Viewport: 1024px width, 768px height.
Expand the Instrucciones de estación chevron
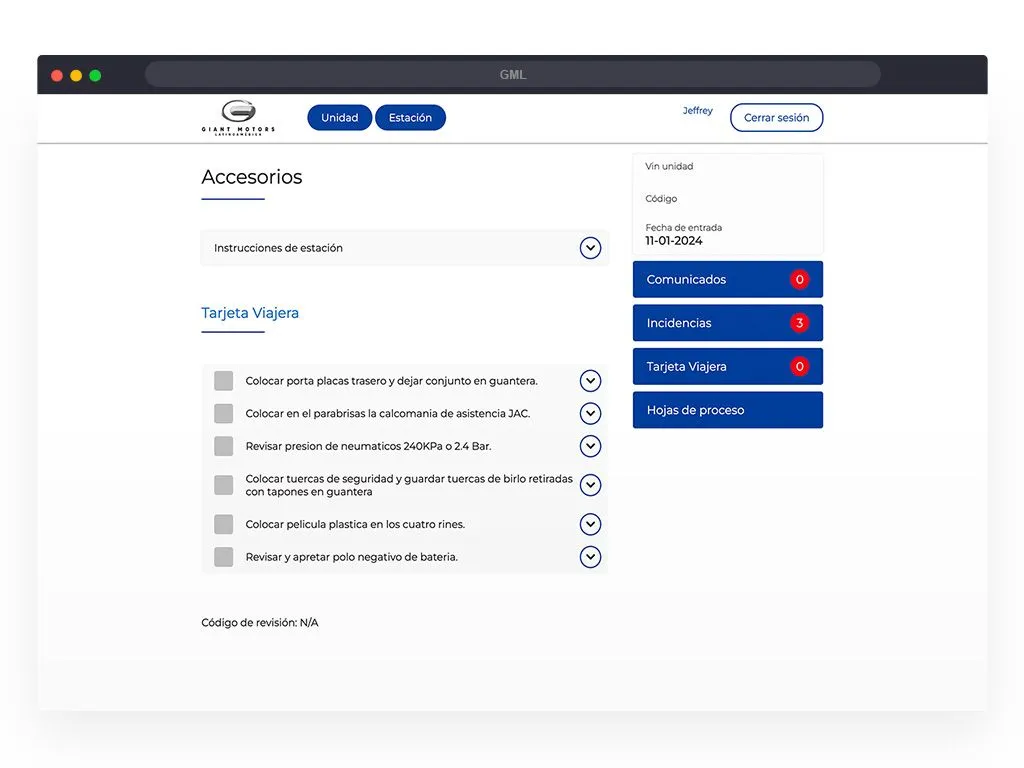click(590, 248)
